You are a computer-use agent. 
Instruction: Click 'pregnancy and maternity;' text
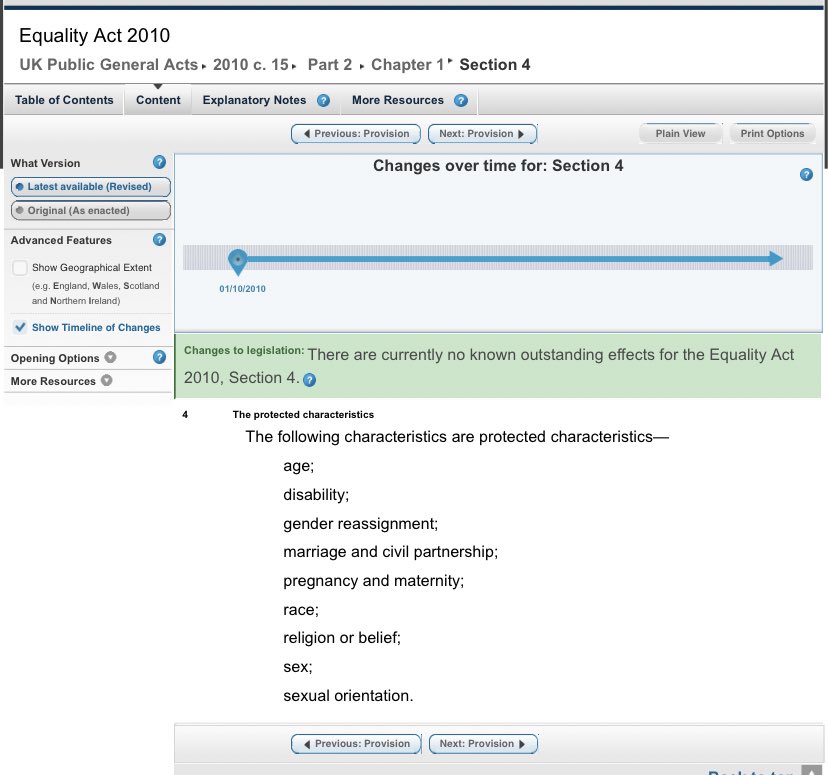pyautogui.click(x=373, y=581)
